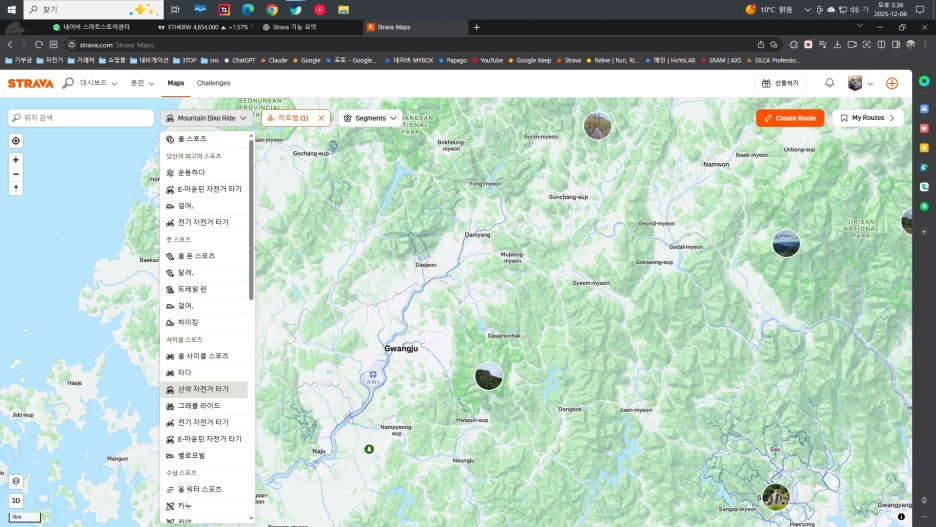Toggle the 3D map view
Image resolution: width=936 pixels, height=527 pixels.
pyautogui.click(x=16, y=501)
